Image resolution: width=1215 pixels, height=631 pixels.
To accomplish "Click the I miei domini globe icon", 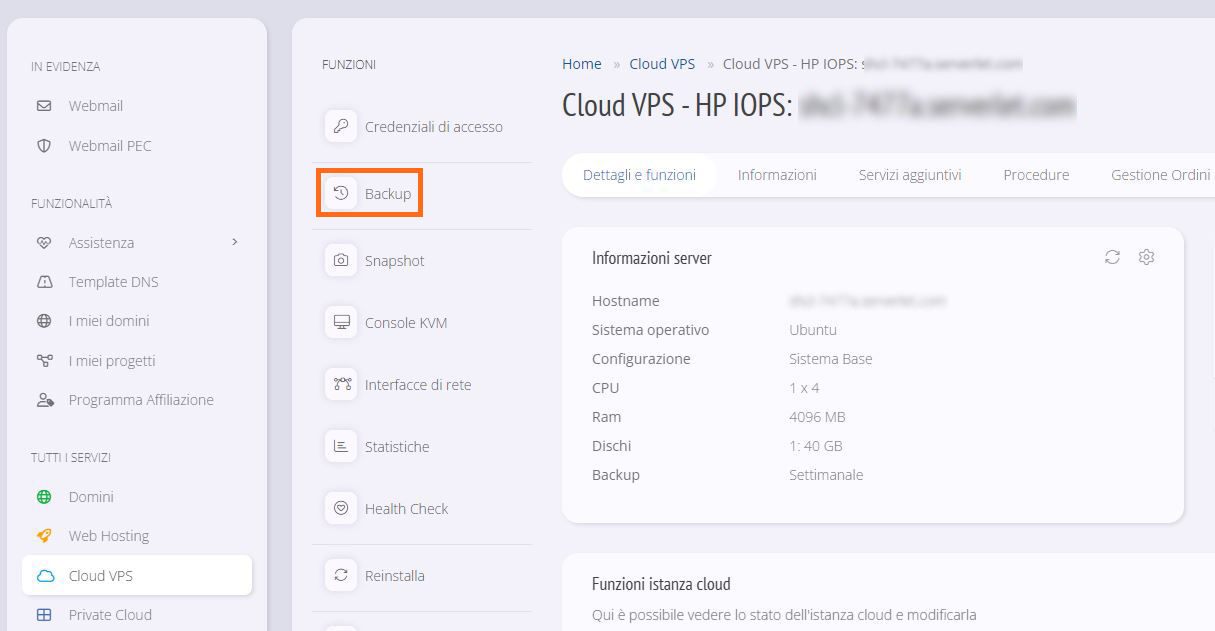I will [x=44, y=321].
